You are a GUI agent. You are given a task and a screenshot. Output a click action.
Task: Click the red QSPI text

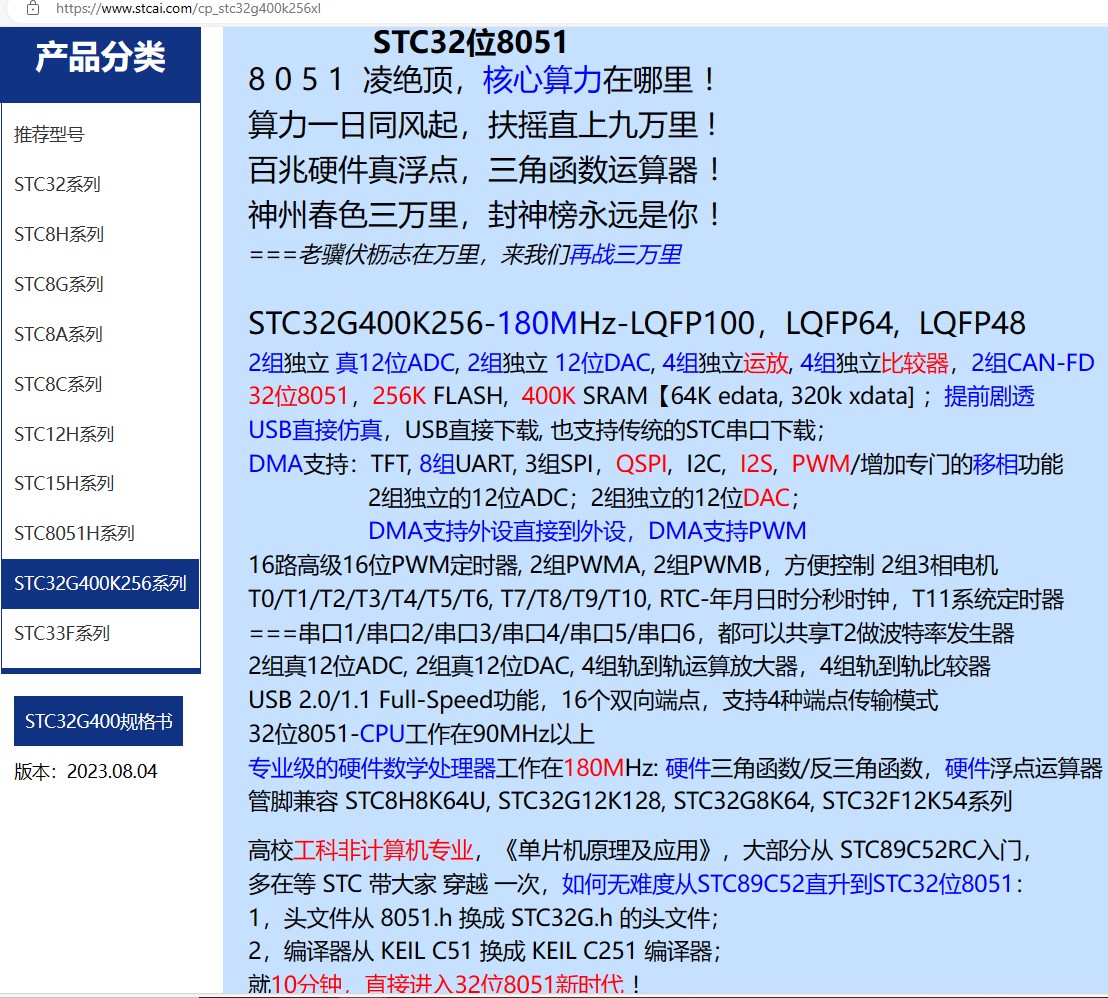641,464
